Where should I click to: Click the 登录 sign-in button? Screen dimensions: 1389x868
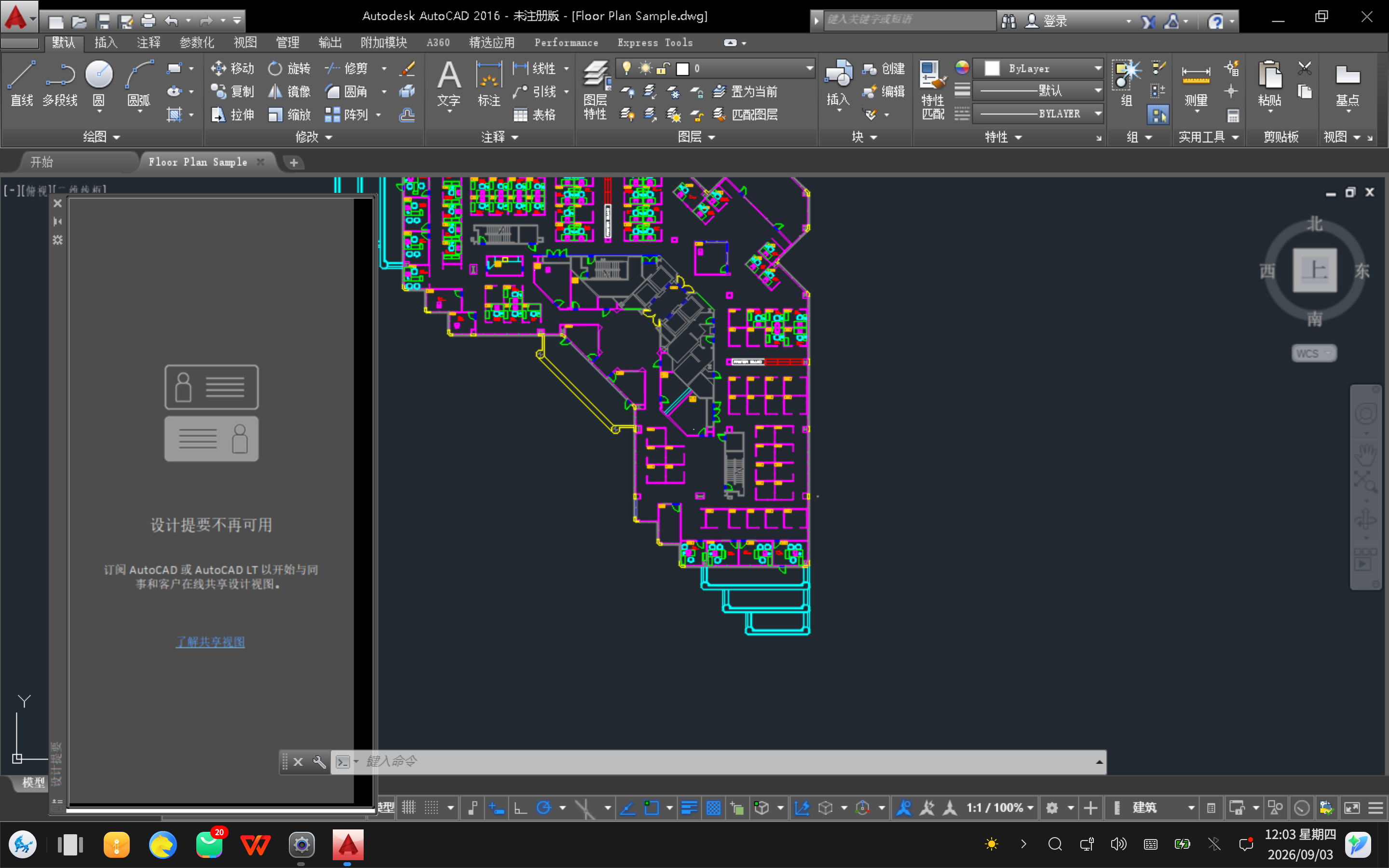coord(1047,21)
